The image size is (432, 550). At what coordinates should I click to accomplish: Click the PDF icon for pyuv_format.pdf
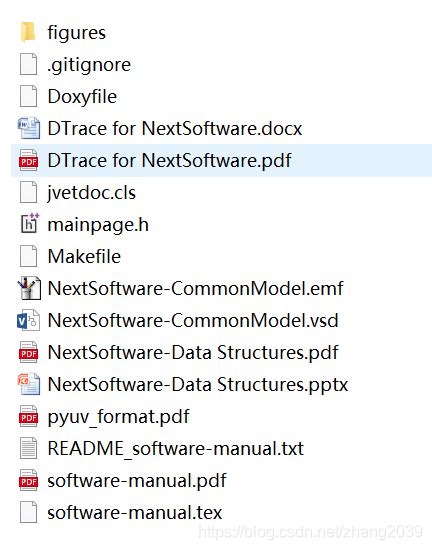tap(28, 417)
